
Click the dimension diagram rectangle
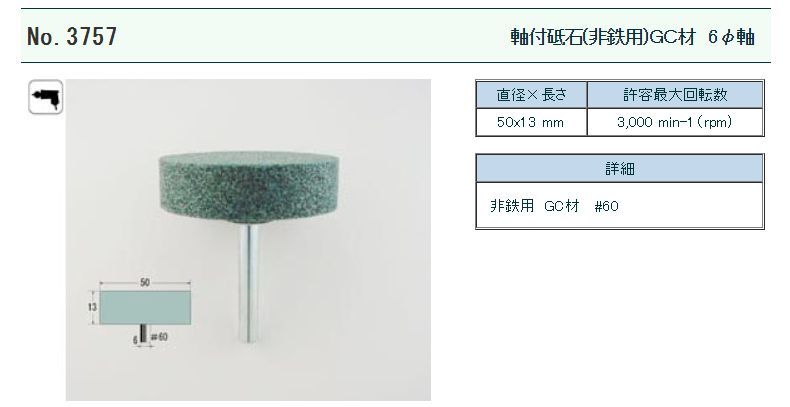click(145, 307)
